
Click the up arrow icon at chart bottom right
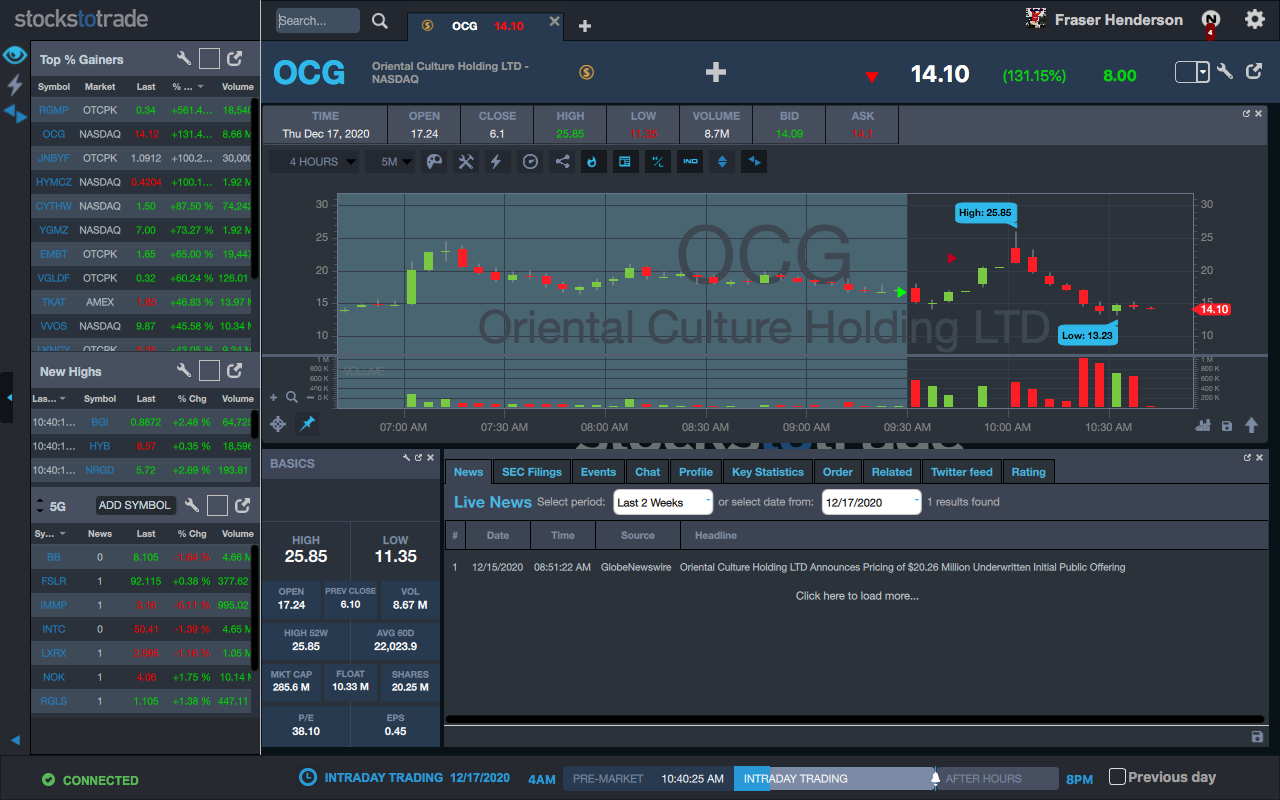pos(1251,425)
